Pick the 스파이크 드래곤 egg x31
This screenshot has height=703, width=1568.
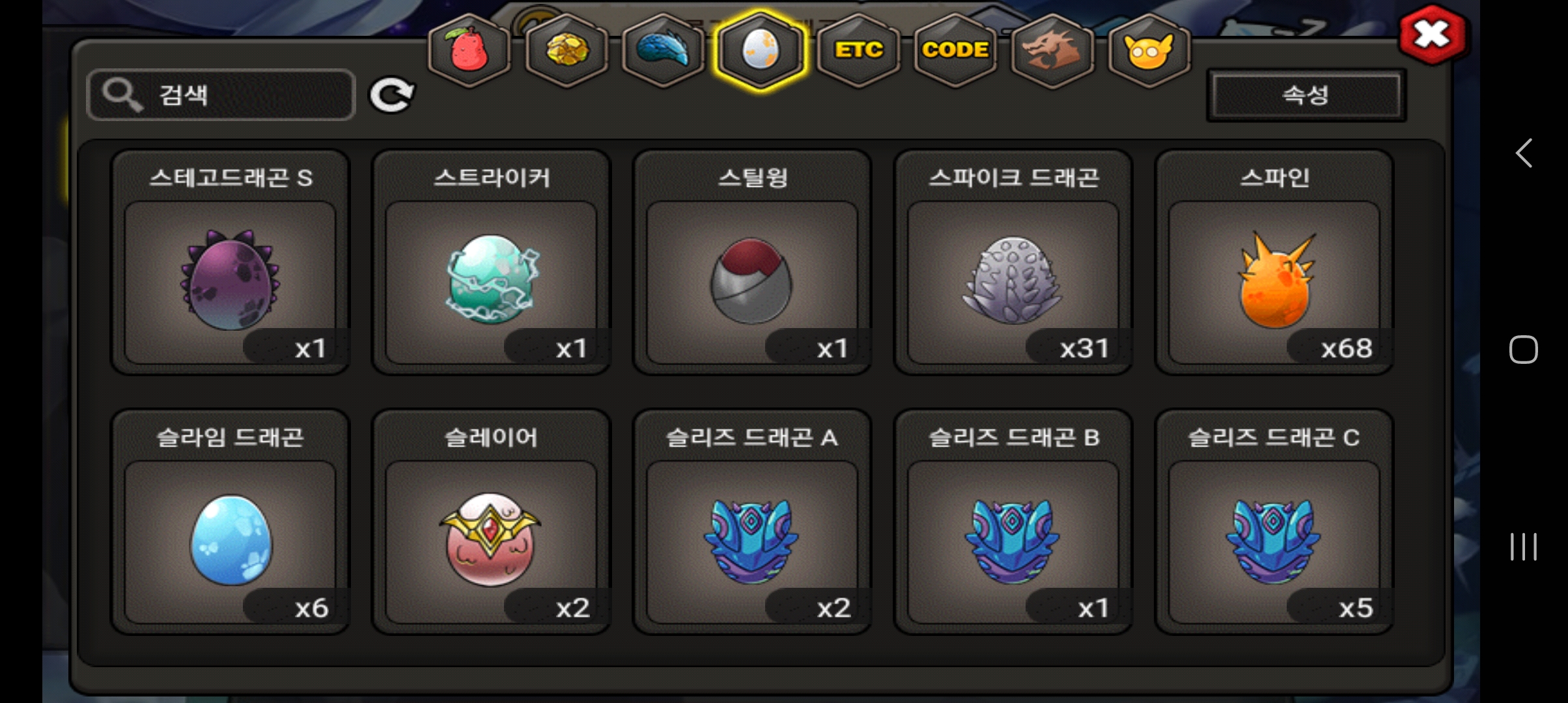[1013, 262]
